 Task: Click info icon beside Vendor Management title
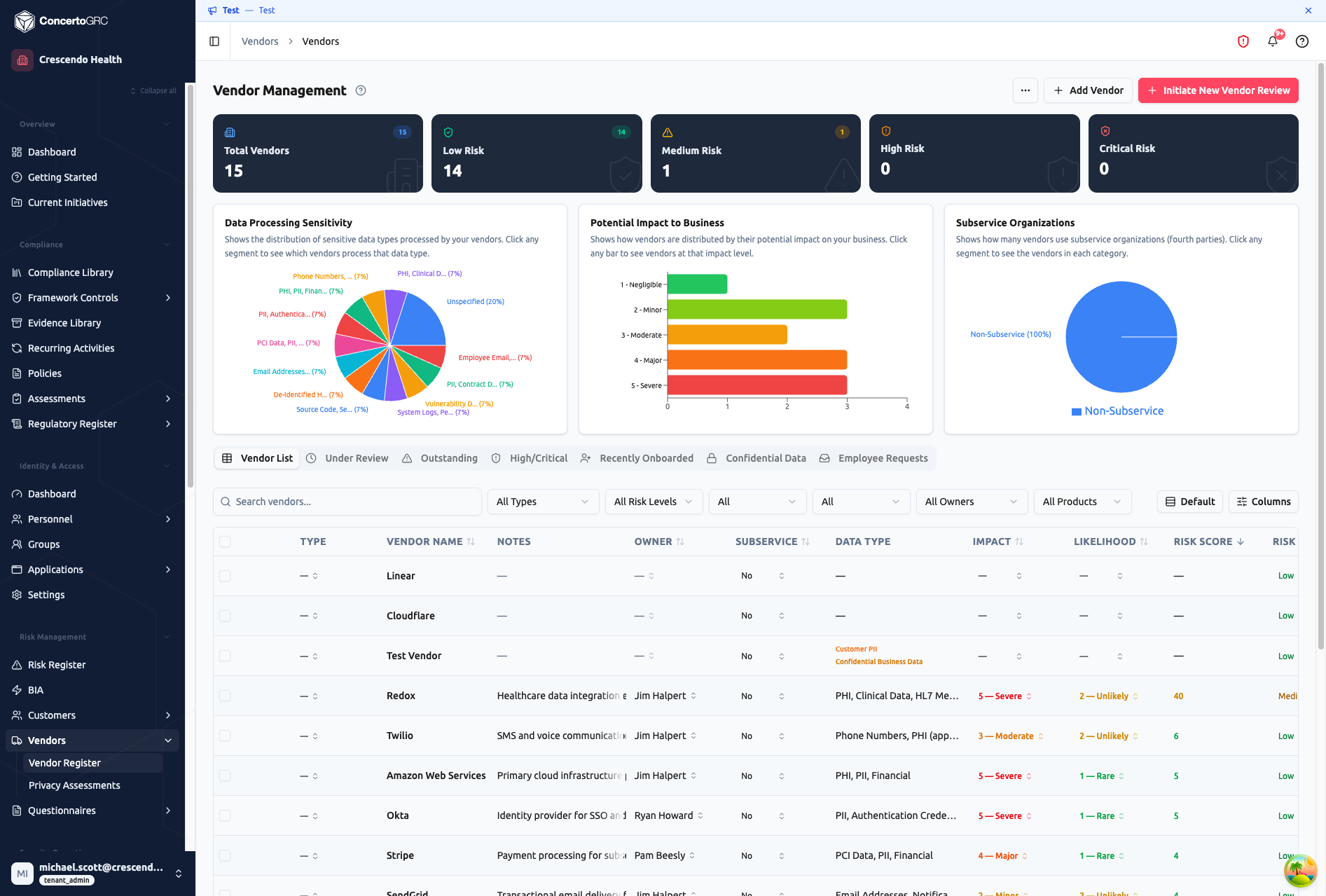361,90
